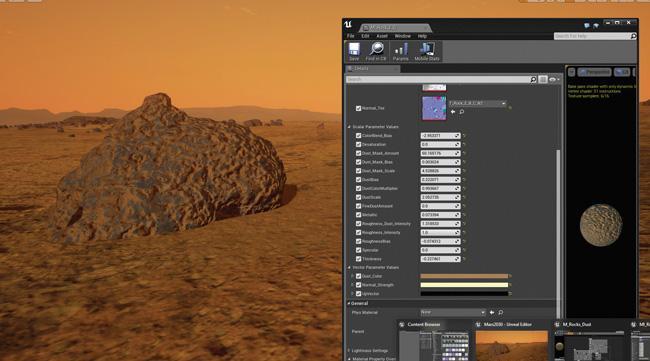Open the Normal_Tex texture dropdown
Image resolution: width=650 pixels, height=361 pixels.
point(477,103)
